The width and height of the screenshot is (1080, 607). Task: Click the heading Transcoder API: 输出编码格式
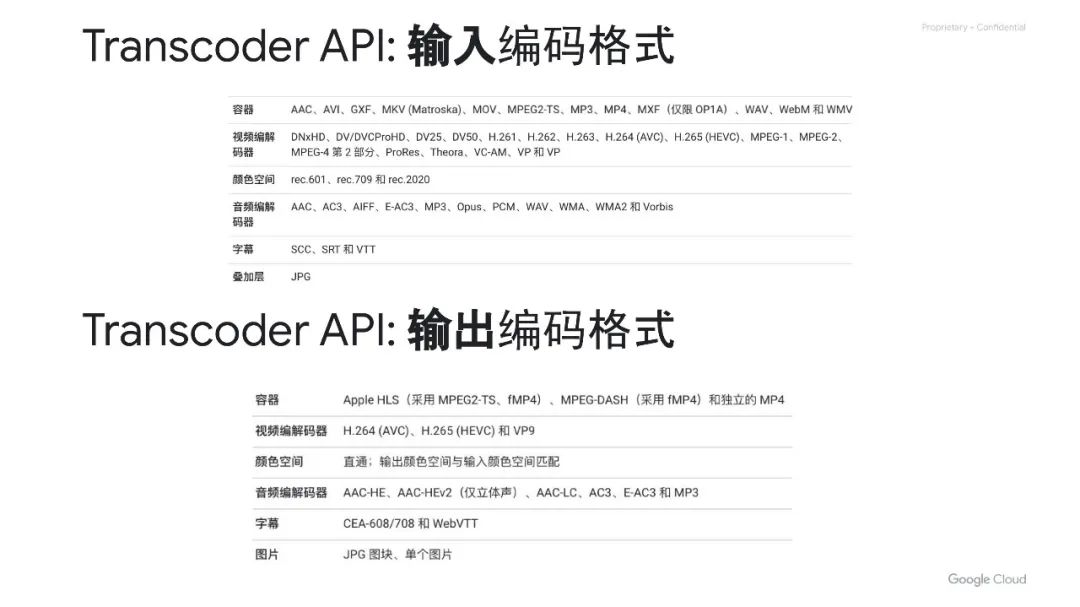click(x=378, y=330)
